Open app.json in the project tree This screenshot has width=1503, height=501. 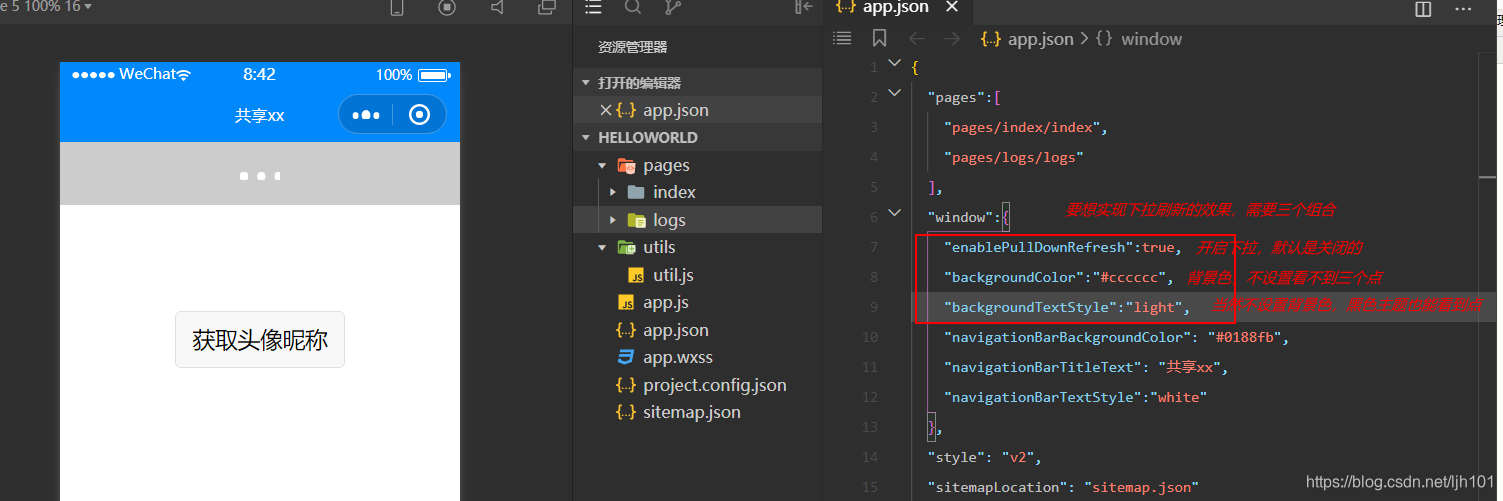click(676, 330)
